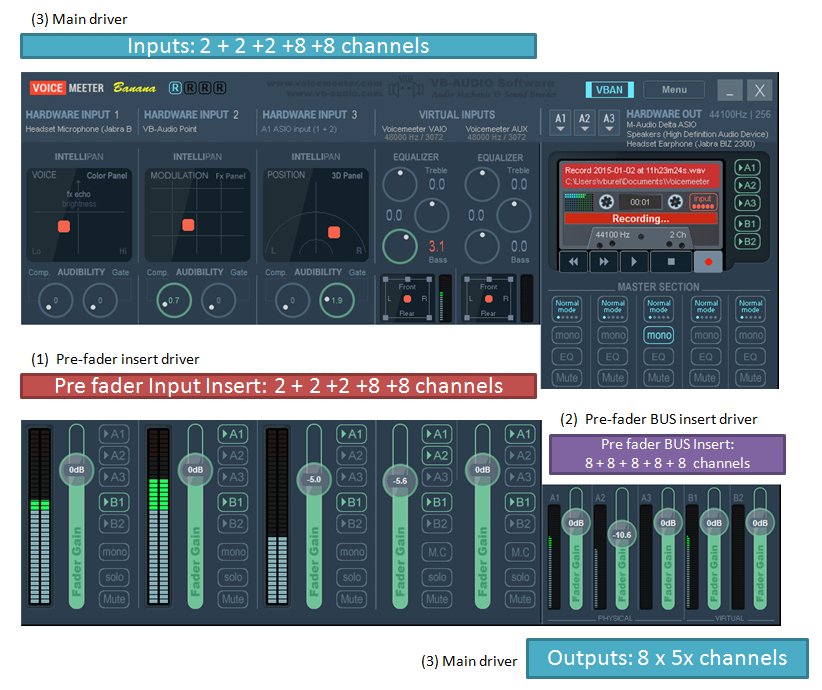Enable EQ on the A2 master column
The width and height of the screenshot is (822, 690).
(612, 357)
